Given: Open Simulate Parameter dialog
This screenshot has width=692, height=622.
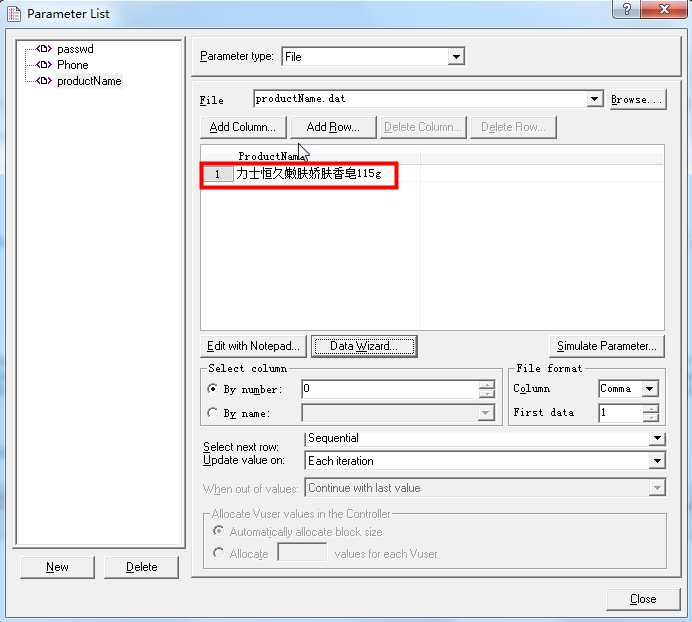Looking at the screenshot, I should 606,346.
